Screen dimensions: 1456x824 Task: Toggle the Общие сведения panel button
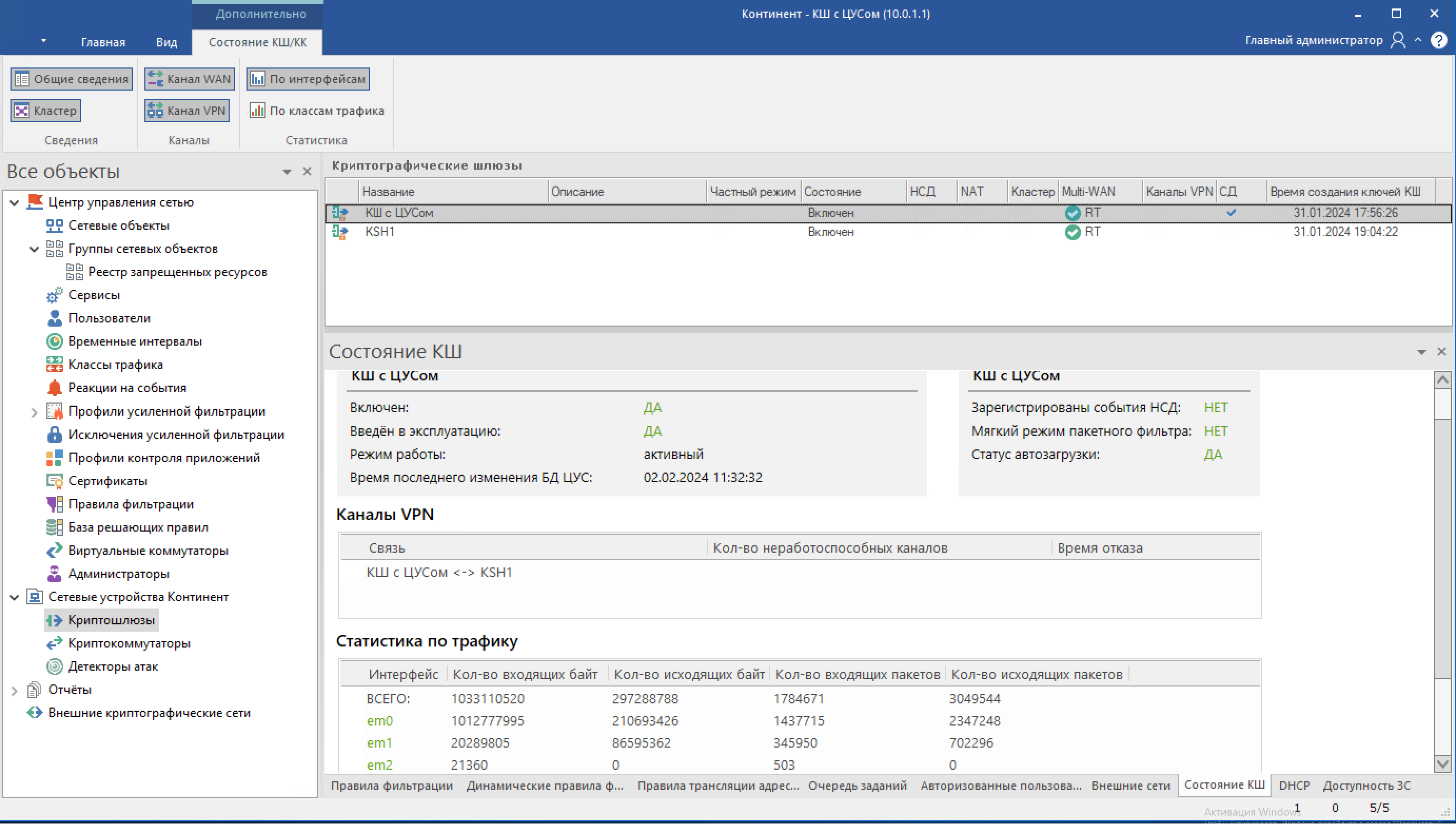[72, 79]
